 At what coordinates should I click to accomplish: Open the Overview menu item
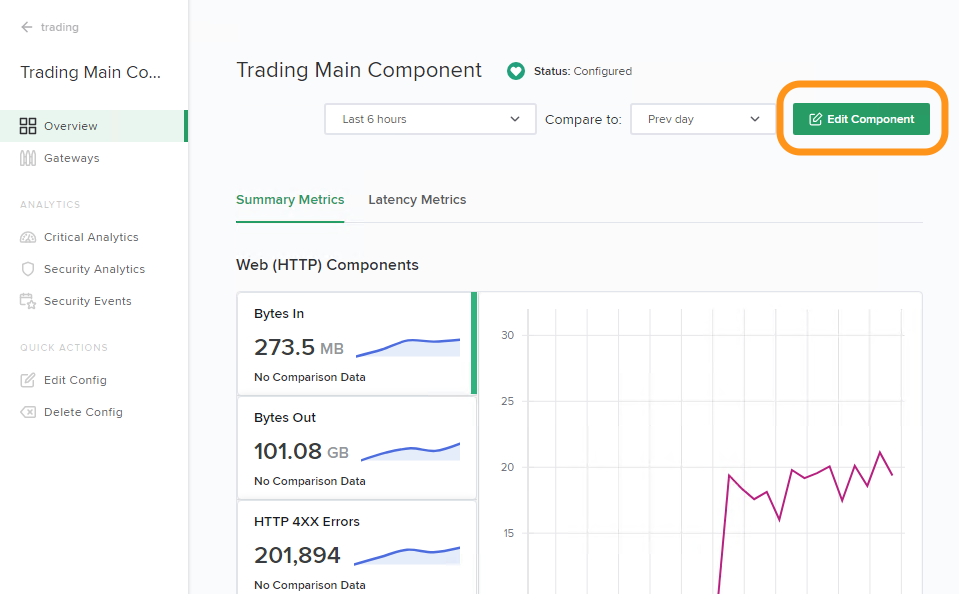[x=94, y=126]
